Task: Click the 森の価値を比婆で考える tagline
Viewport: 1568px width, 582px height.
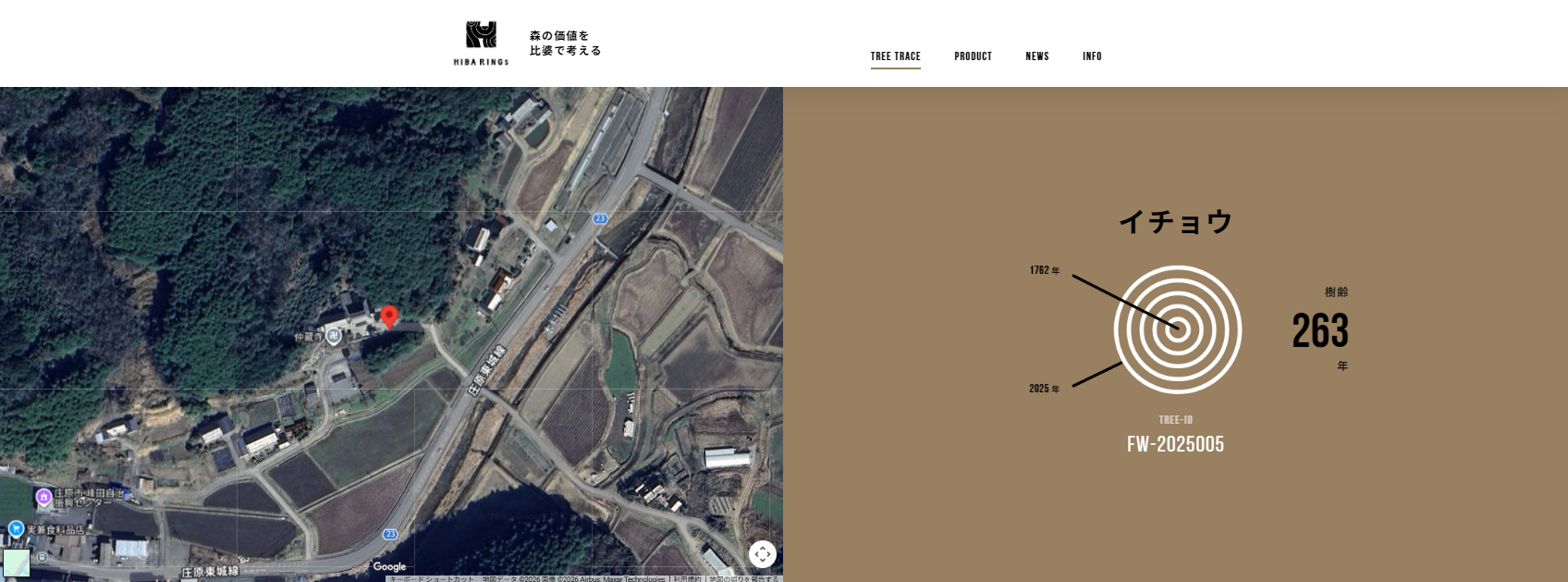Action: click(x=565, y=43)
